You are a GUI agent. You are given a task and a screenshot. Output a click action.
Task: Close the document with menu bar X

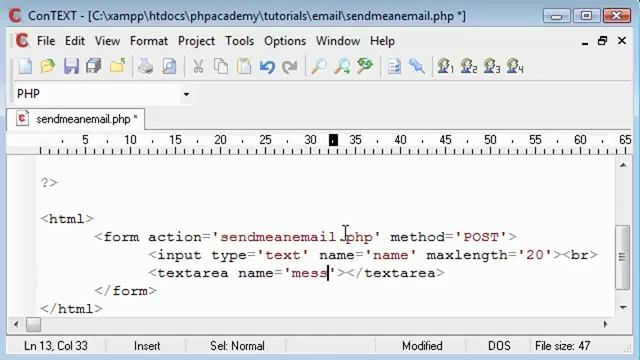(x=622, y=41)
